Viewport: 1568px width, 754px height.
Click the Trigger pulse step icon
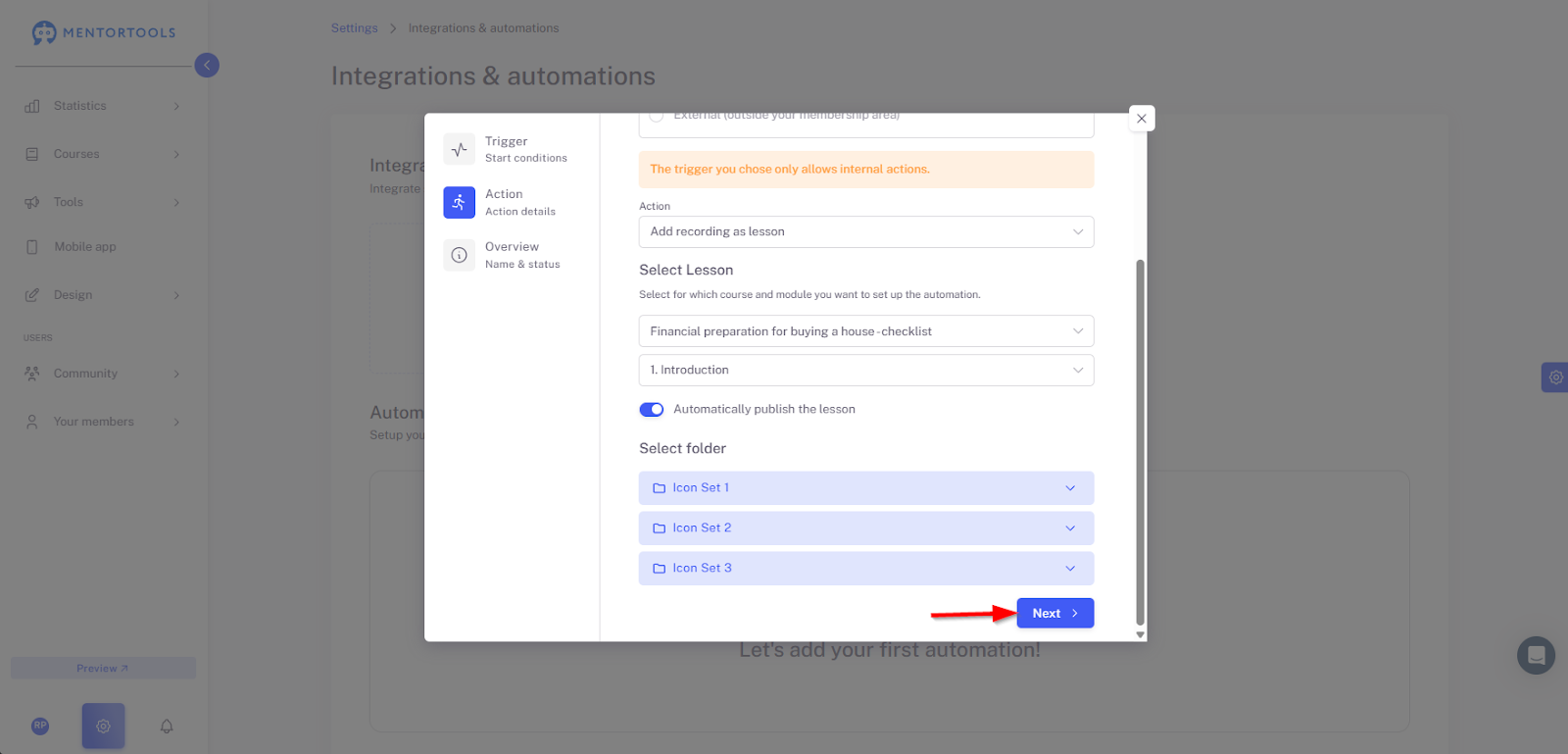point(460,149)
